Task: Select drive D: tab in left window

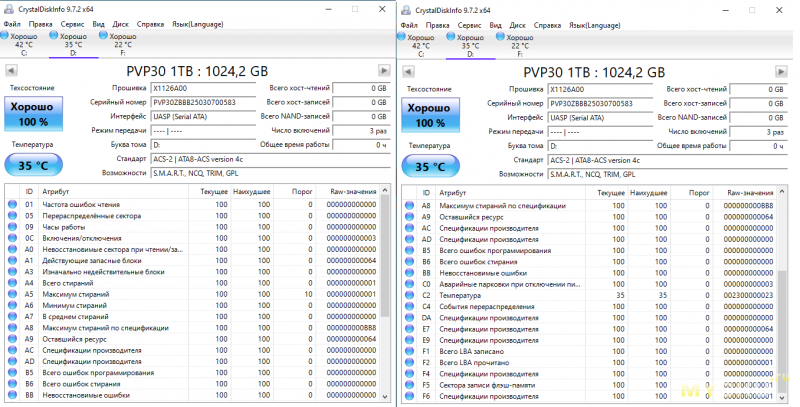Action: [x=74, y=44]
